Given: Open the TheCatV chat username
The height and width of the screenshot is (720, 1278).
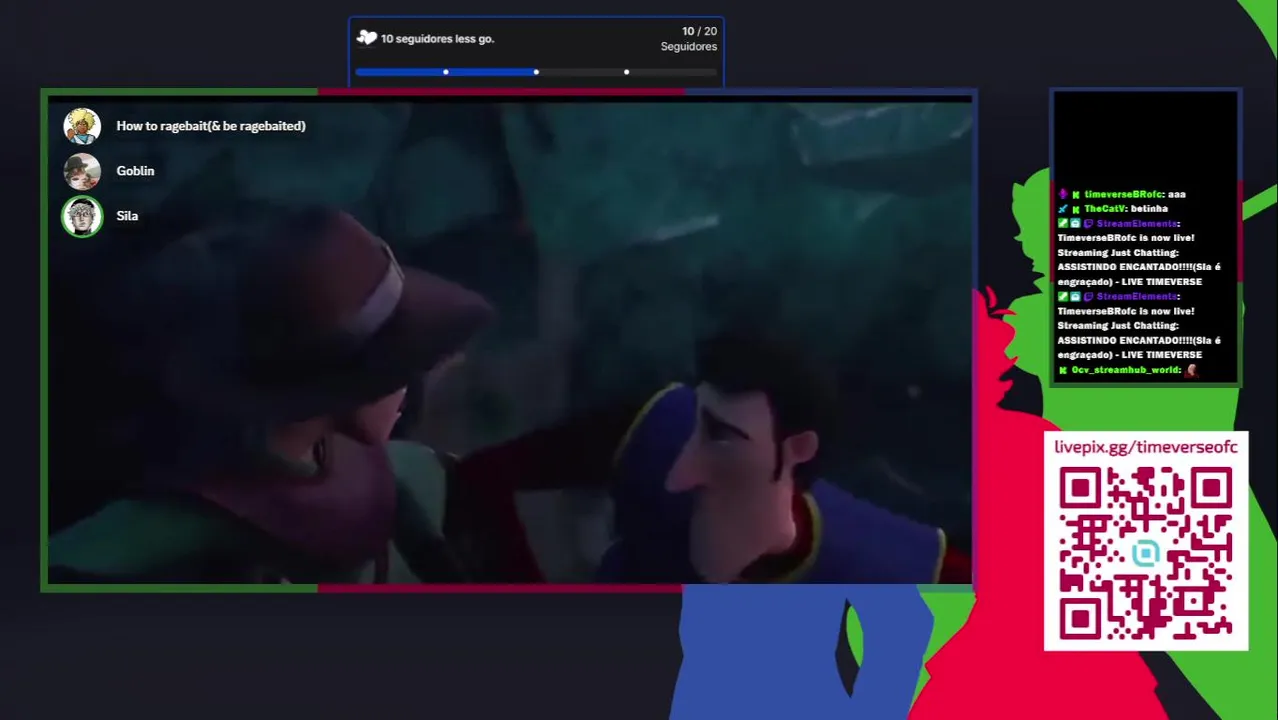Looking at the screenshot, I should click(1104, 209).
